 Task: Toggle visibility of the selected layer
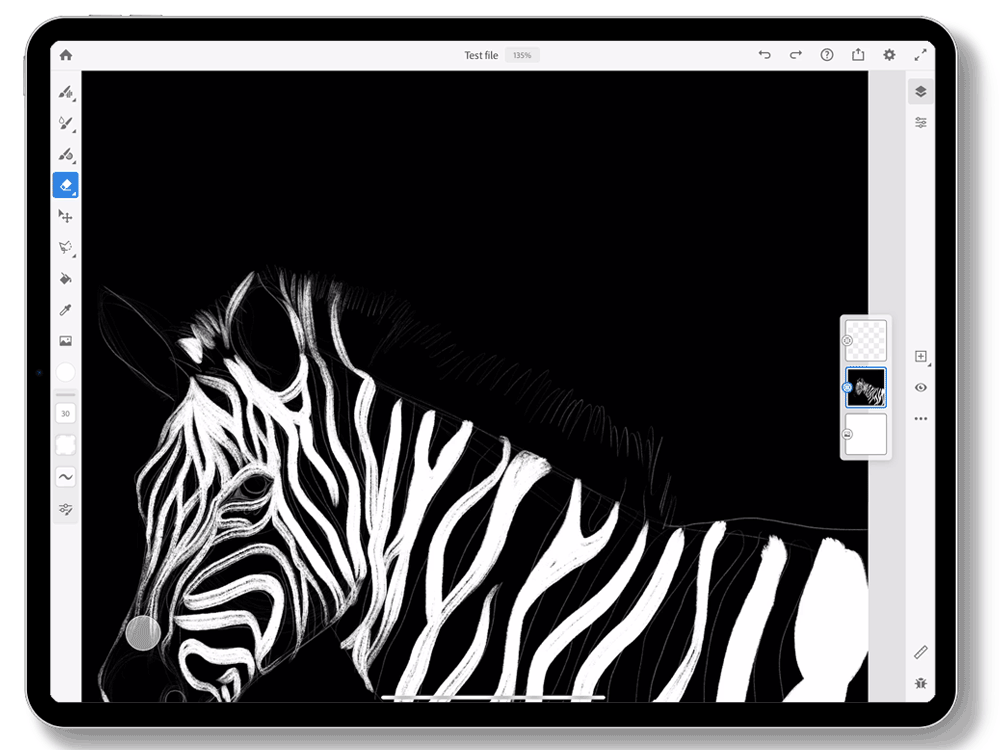920,388
